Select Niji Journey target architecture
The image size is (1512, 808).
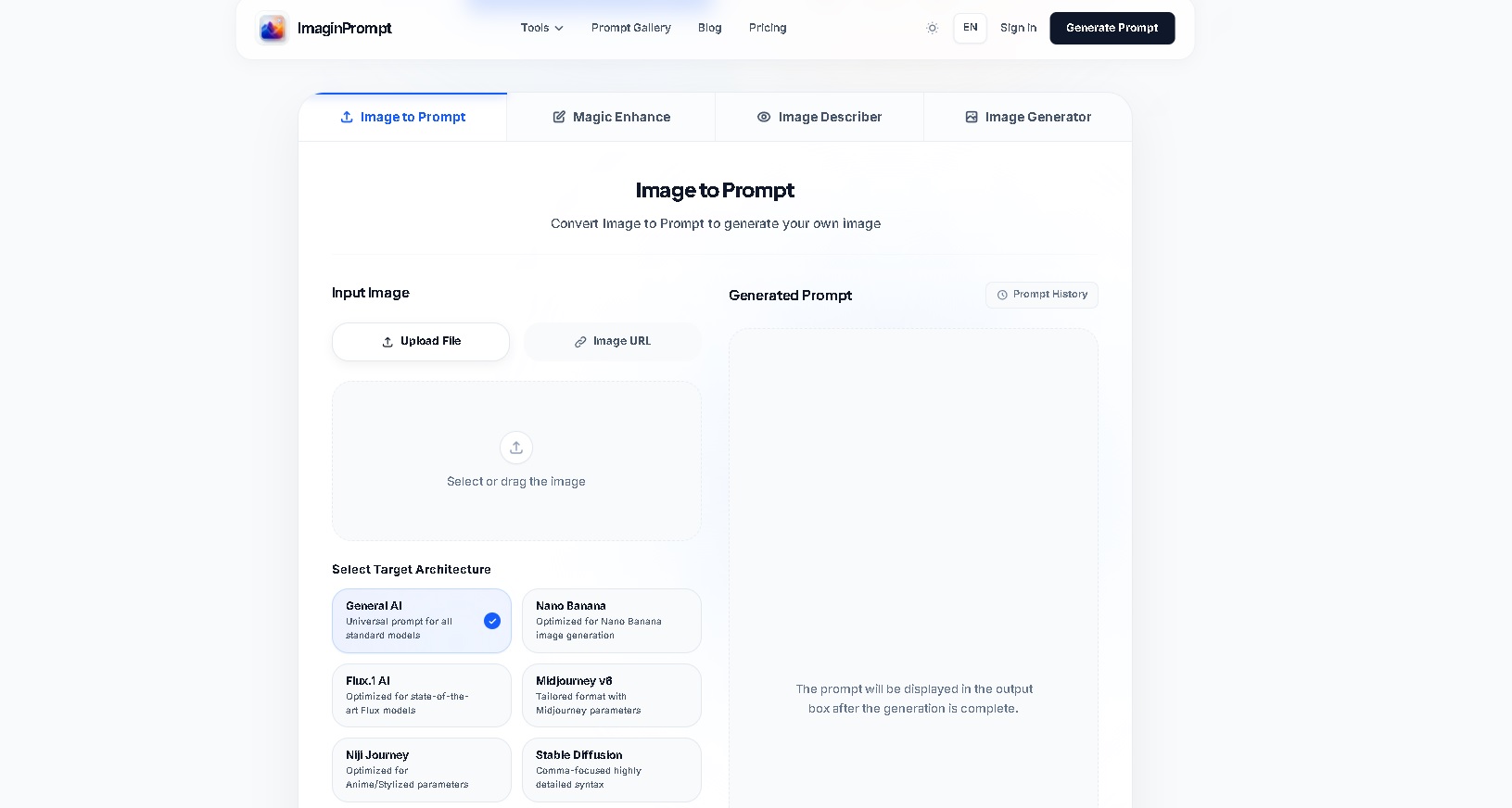(422, 770)
